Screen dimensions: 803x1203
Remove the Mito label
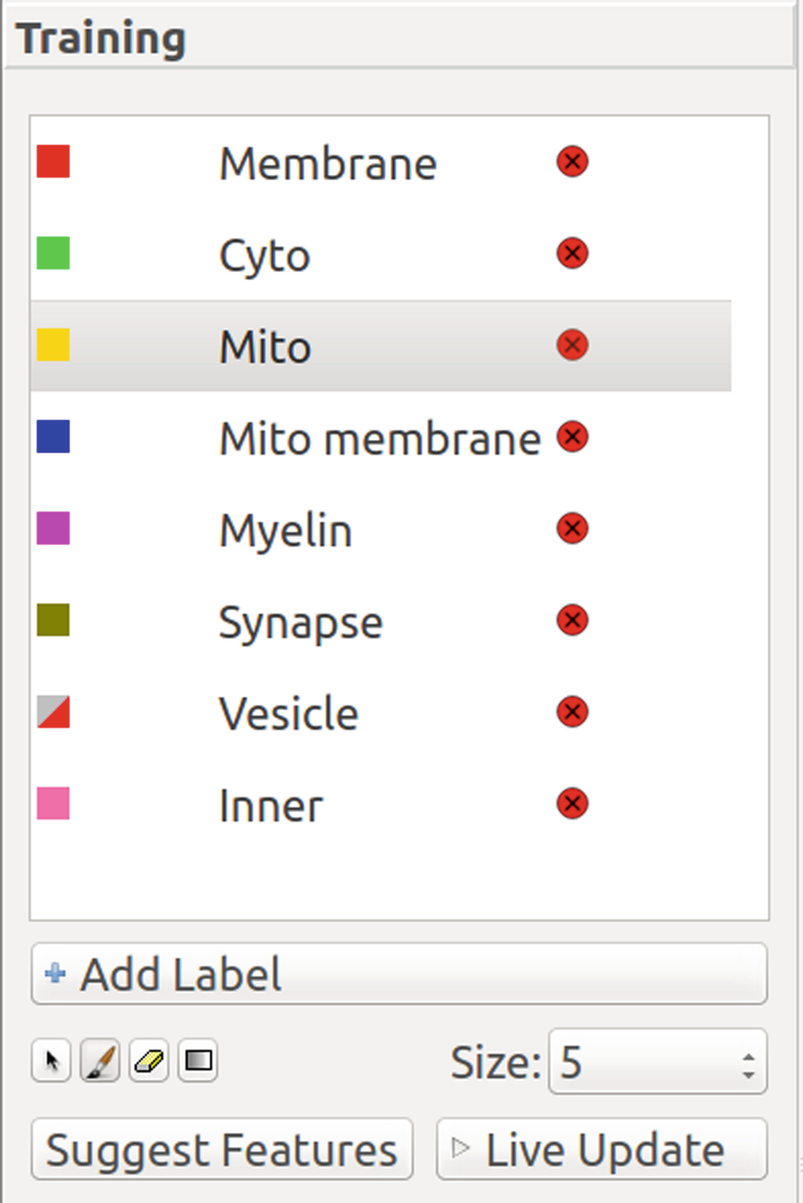click(572, 345)
